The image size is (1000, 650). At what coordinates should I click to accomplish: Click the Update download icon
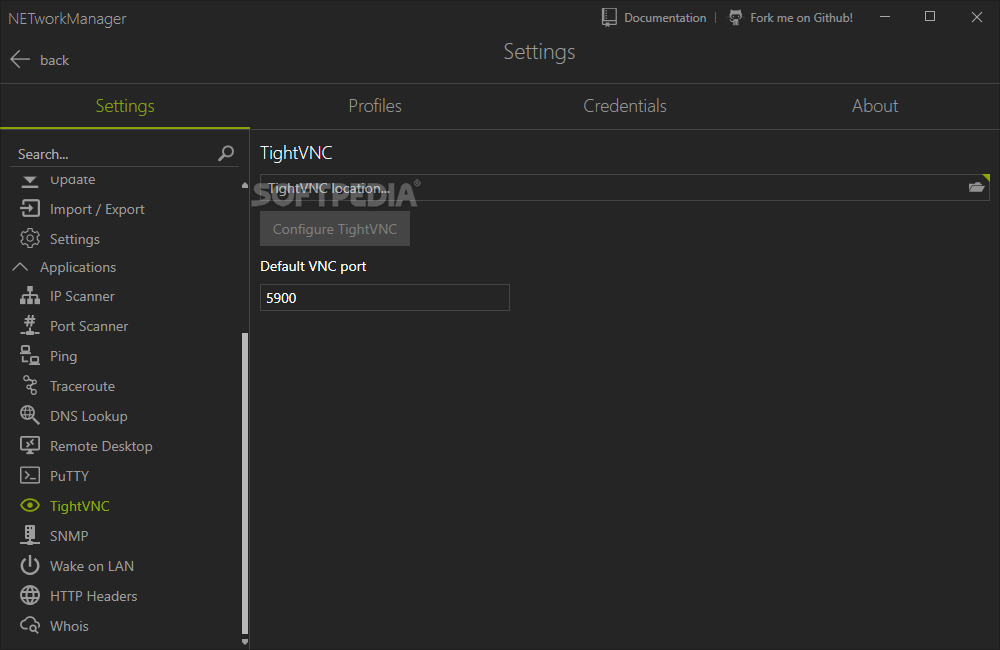29,181
